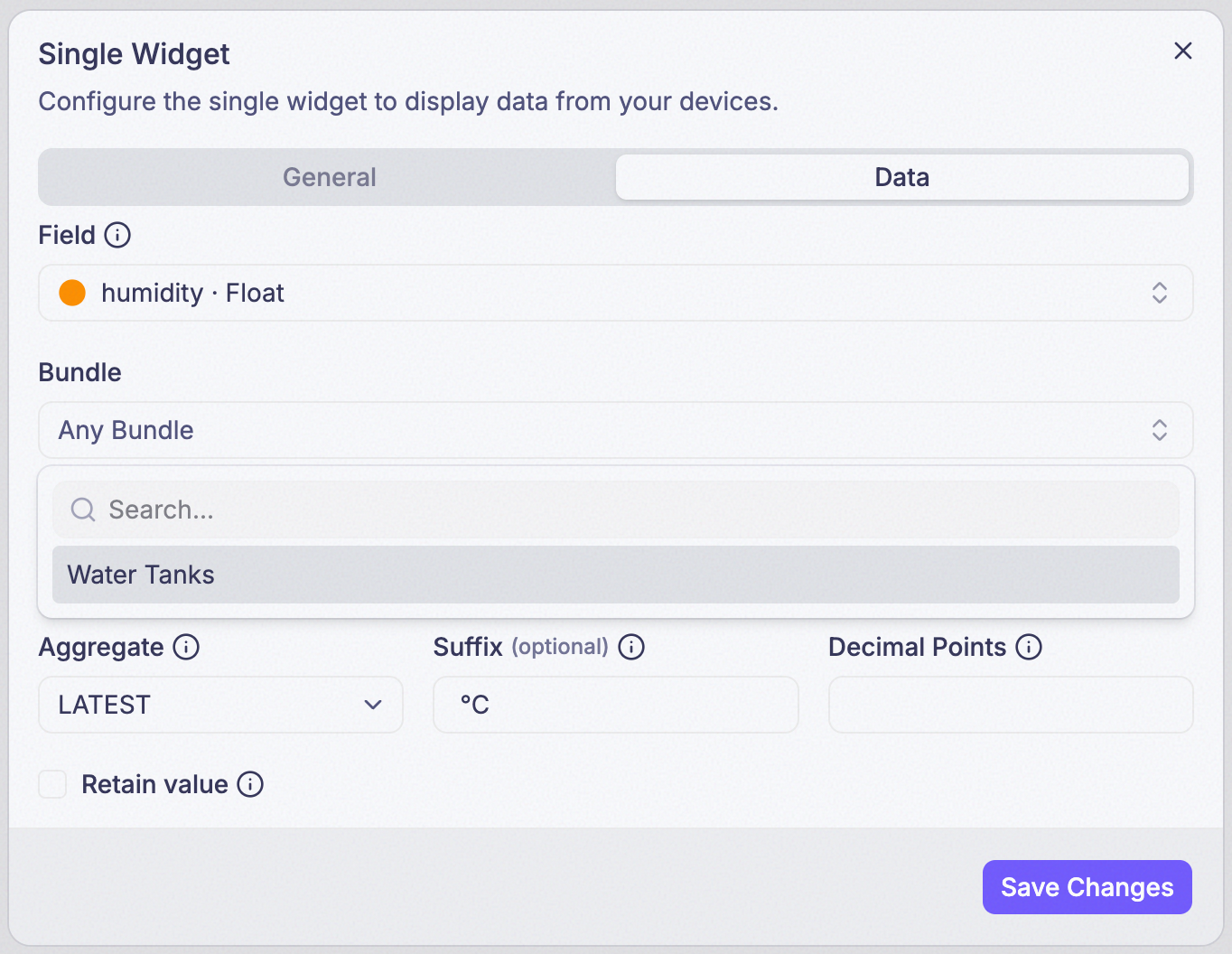1232x954 pixels.
Task: Click the up-down chevrons on Field selector
Action: click(1160, 293)
